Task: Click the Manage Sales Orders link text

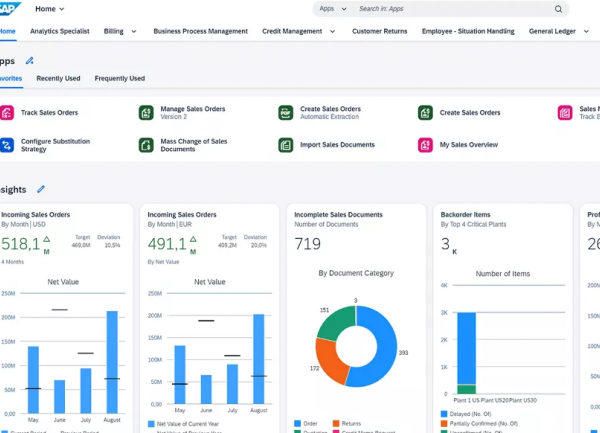Action: click(x=193, y=109)
